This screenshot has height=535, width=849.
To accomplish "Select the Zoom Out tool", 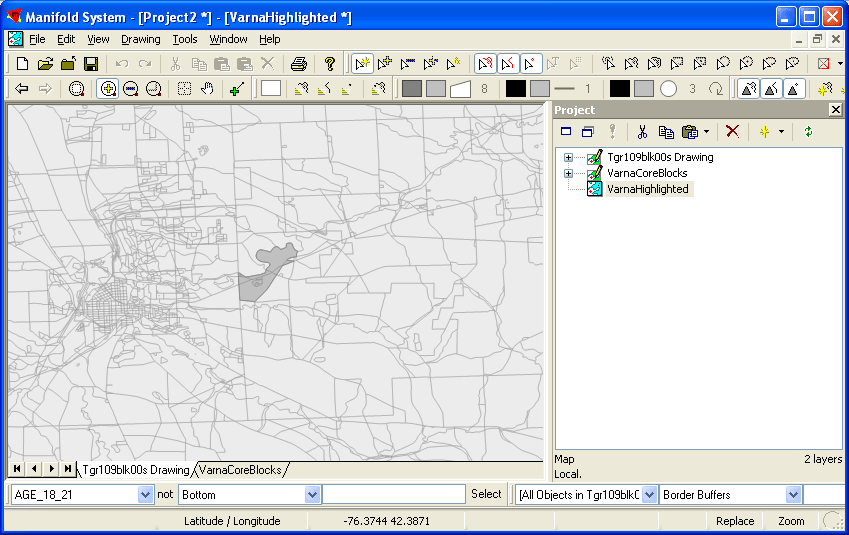I will click(130, 89).
